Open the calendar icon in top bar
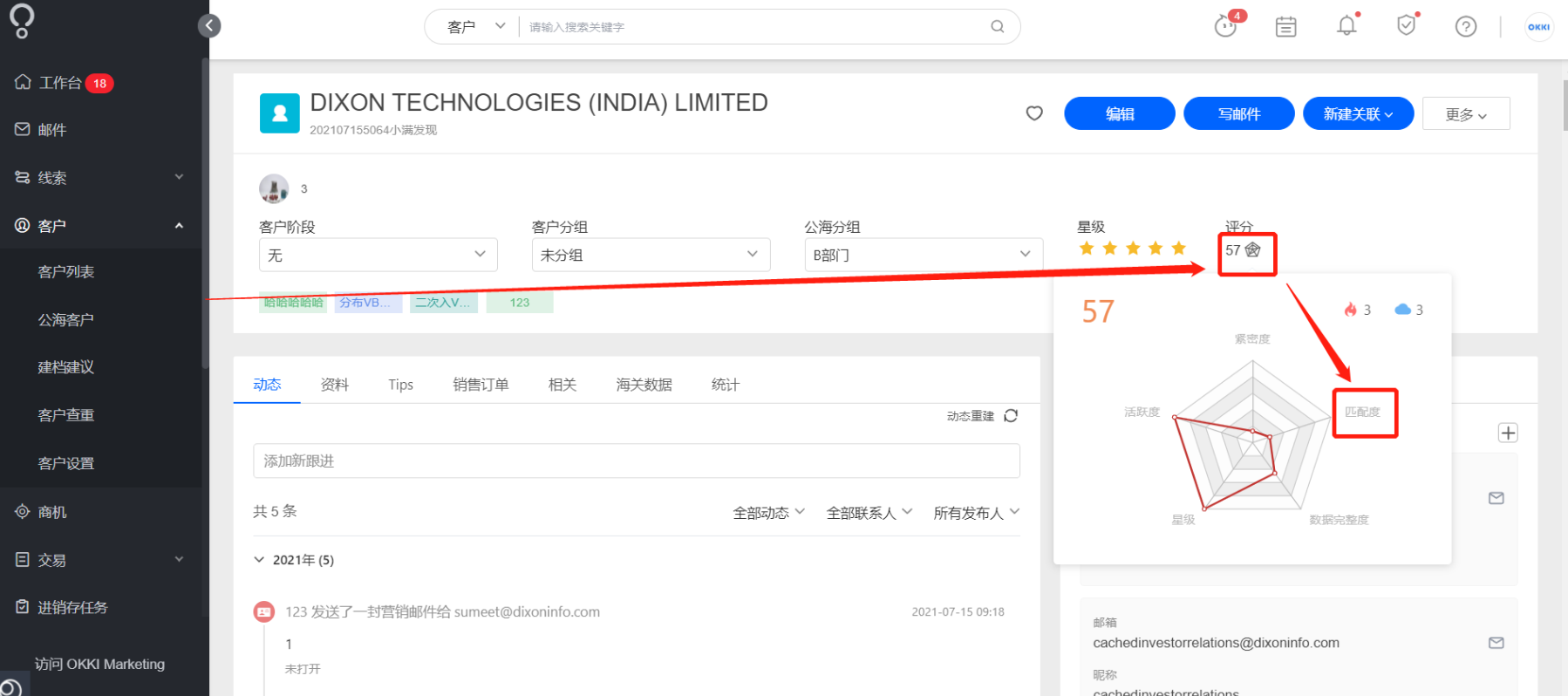The height and width of the screenshot is (696, 1568). 1285,27
